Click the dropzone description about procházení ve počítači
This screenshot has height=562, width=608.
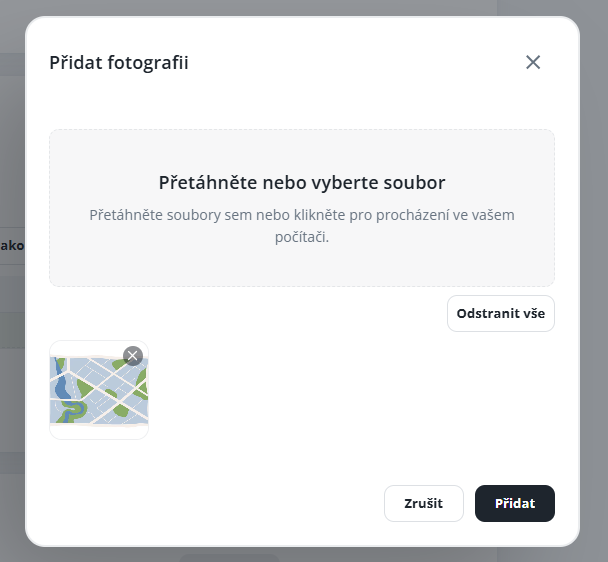point(301,226)
